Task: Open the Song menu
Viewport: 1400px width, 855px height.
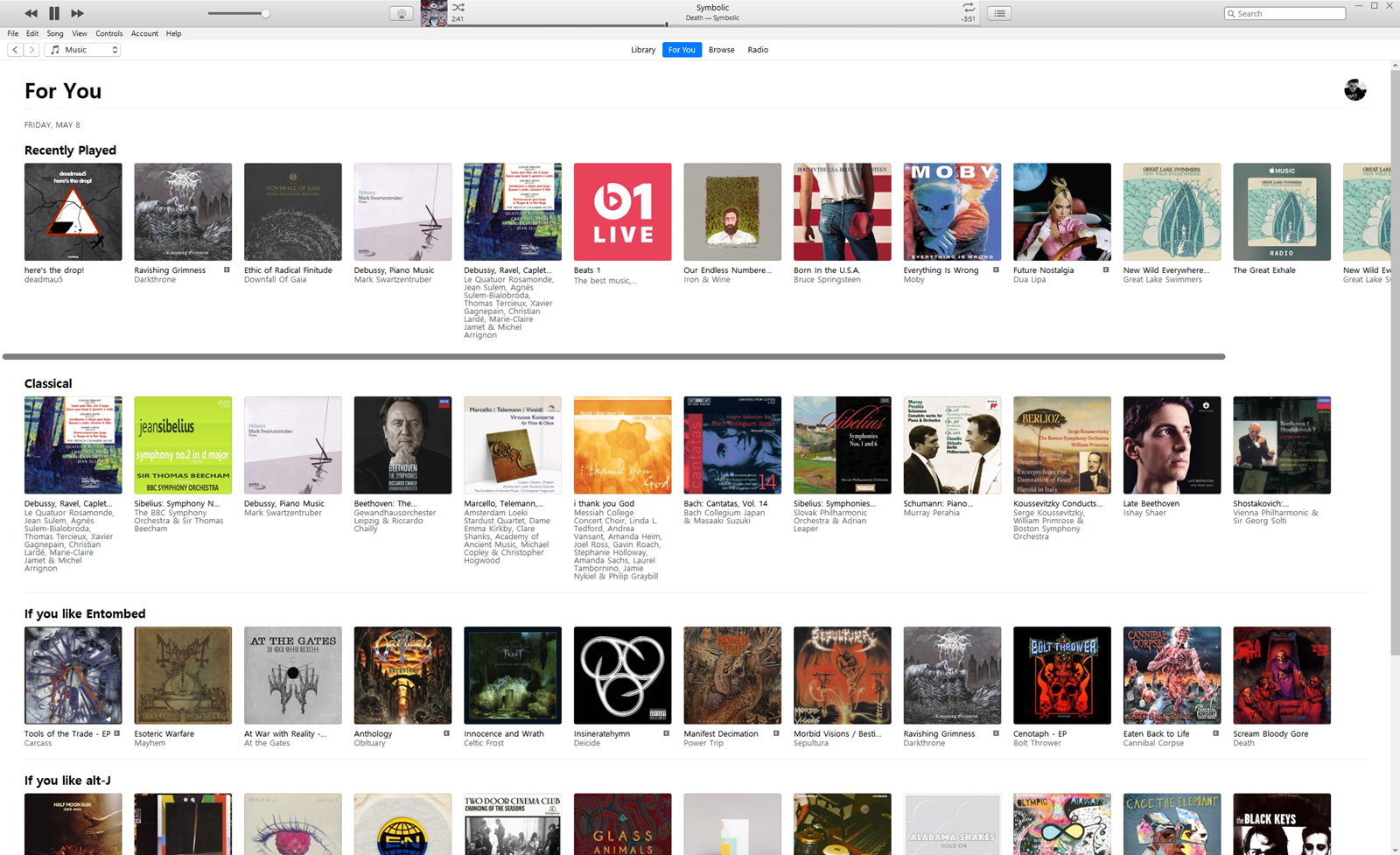Action: pos(55,33)
